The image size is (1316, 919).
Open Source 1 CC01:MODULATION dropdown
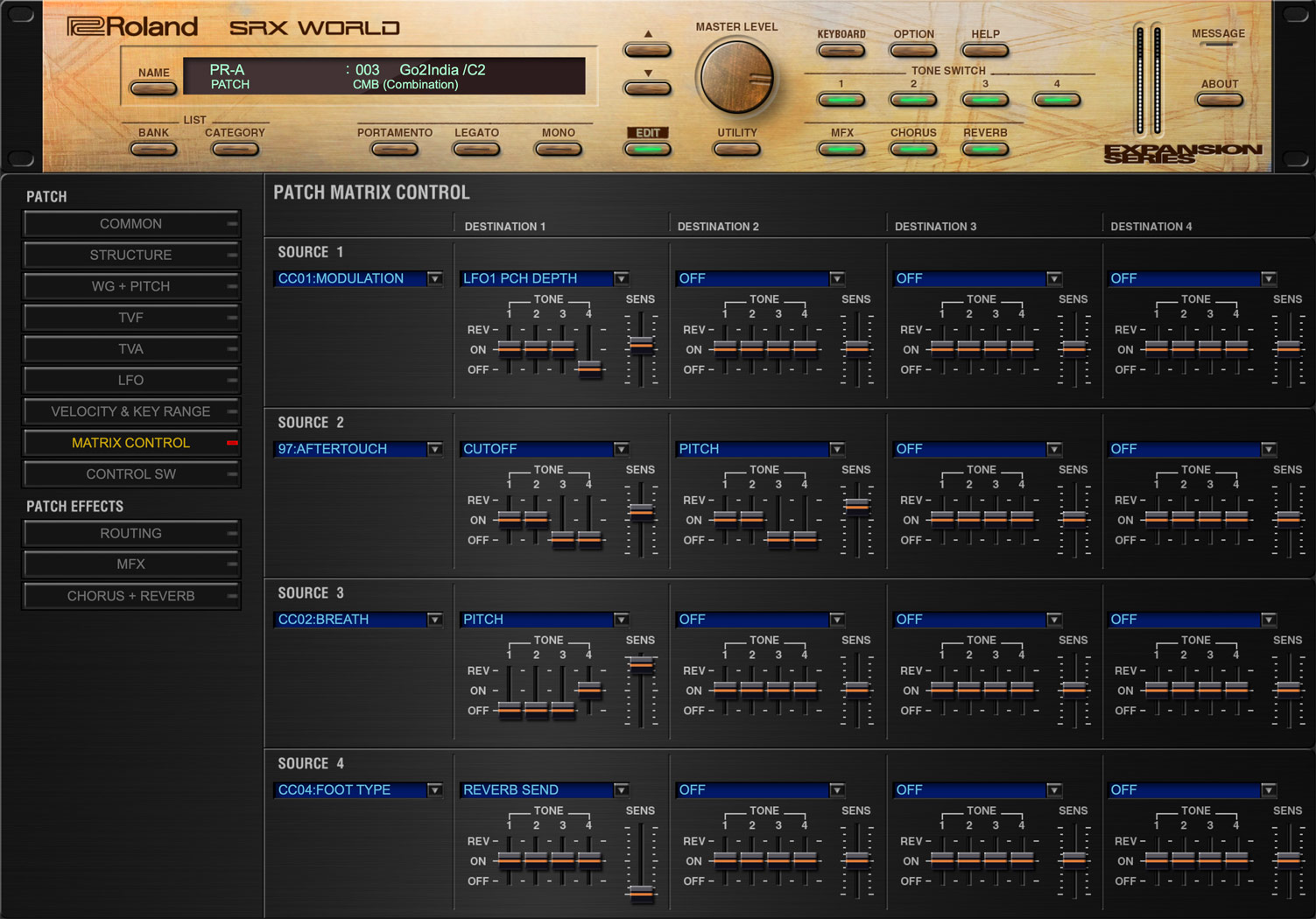click(x=359, y=278)
